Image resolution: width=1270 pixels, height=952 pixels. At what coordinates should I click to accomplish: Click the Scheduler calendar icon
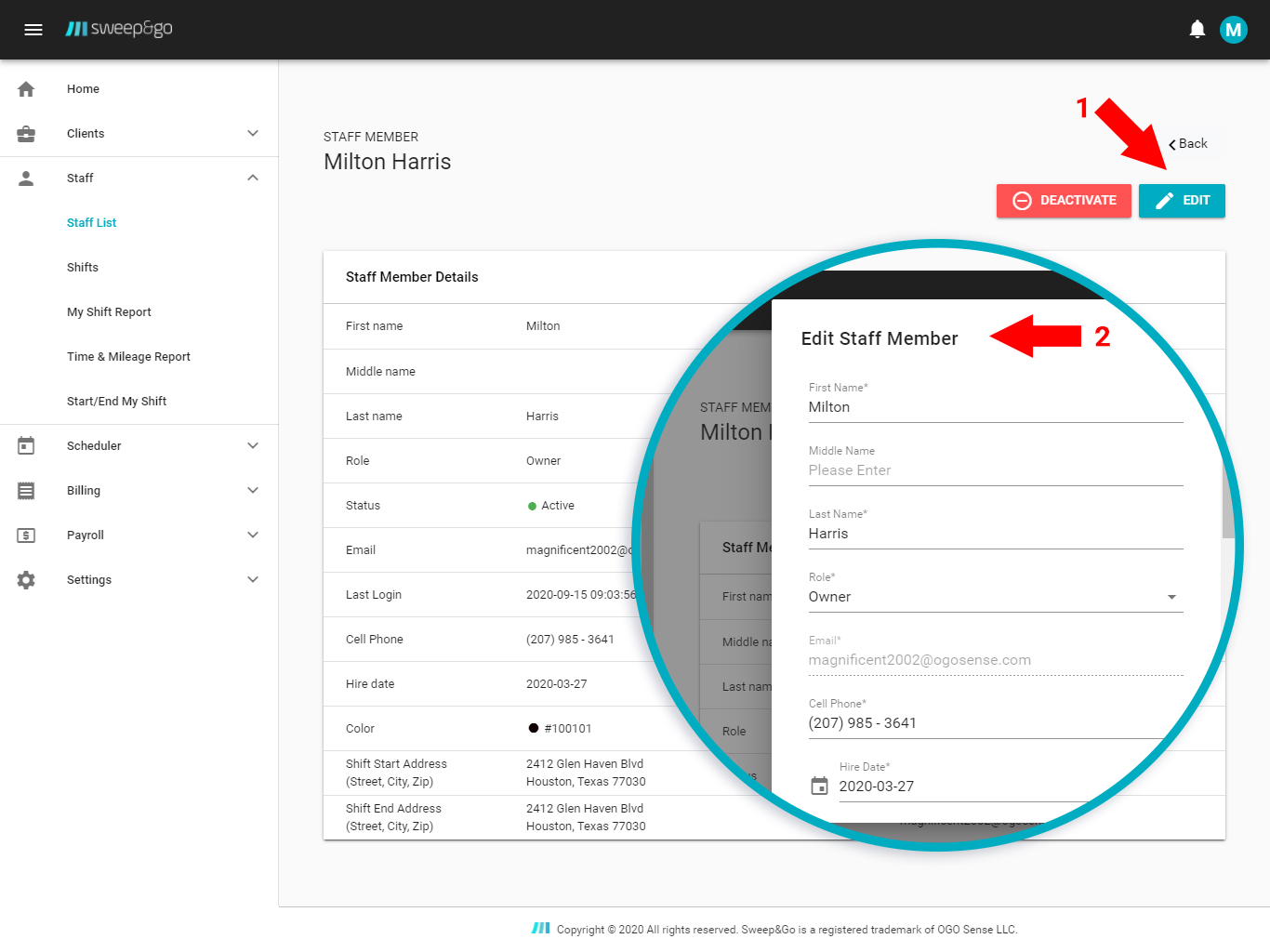[26, 445]
